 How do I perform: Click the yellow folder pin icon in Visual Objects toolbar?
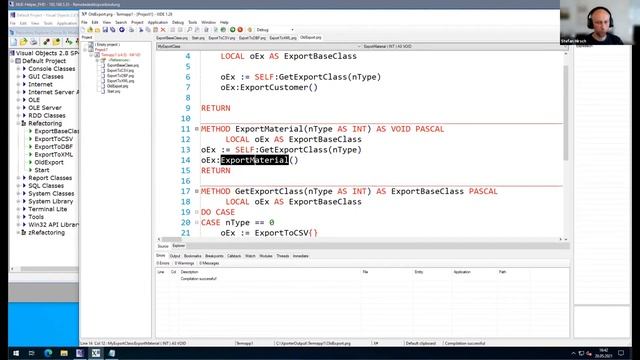[x=56, y=42]
